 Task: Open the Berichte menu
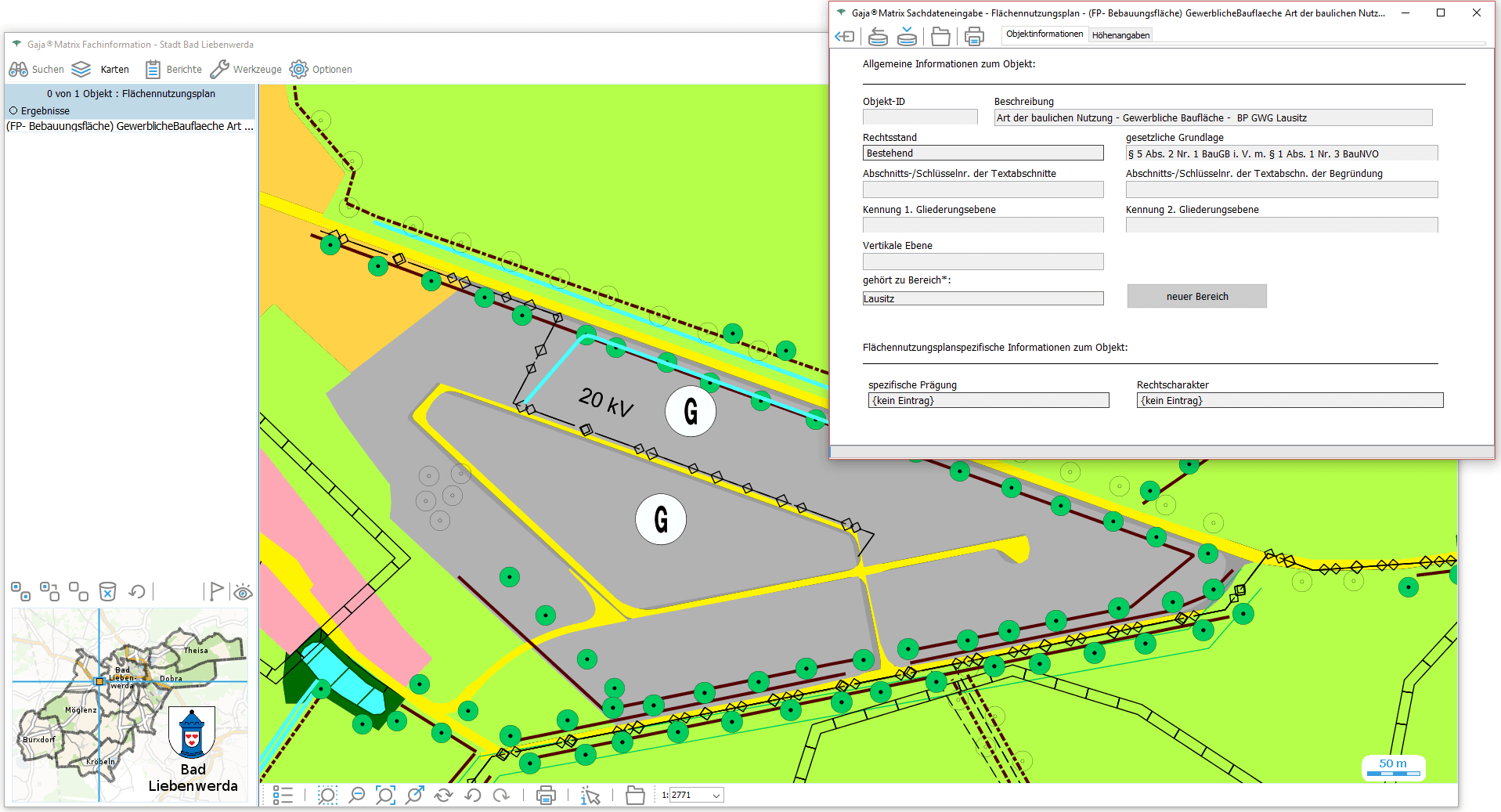tap(174, 70)
